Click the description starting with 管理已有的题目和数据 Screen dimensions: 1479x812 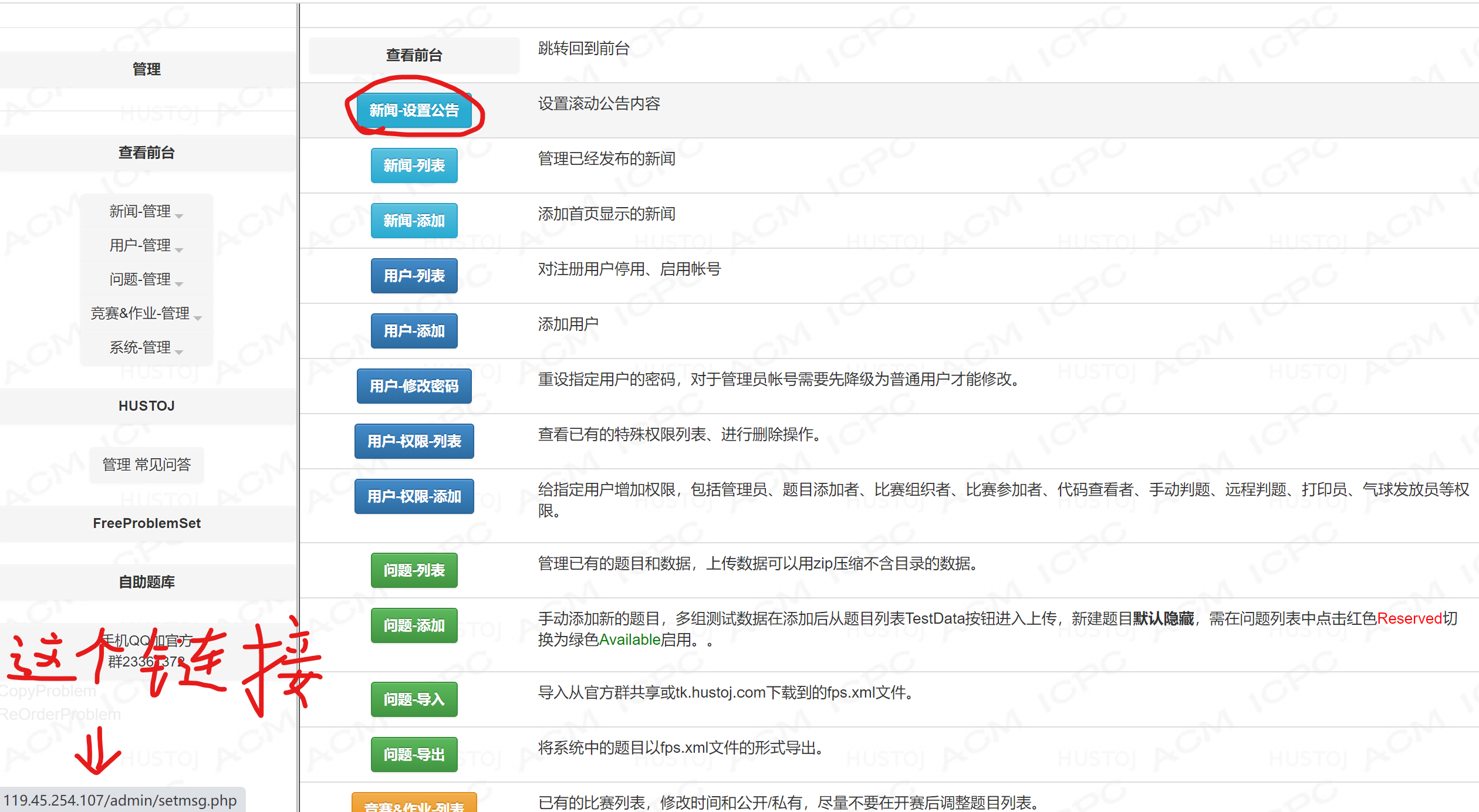[x=759, y=563]
